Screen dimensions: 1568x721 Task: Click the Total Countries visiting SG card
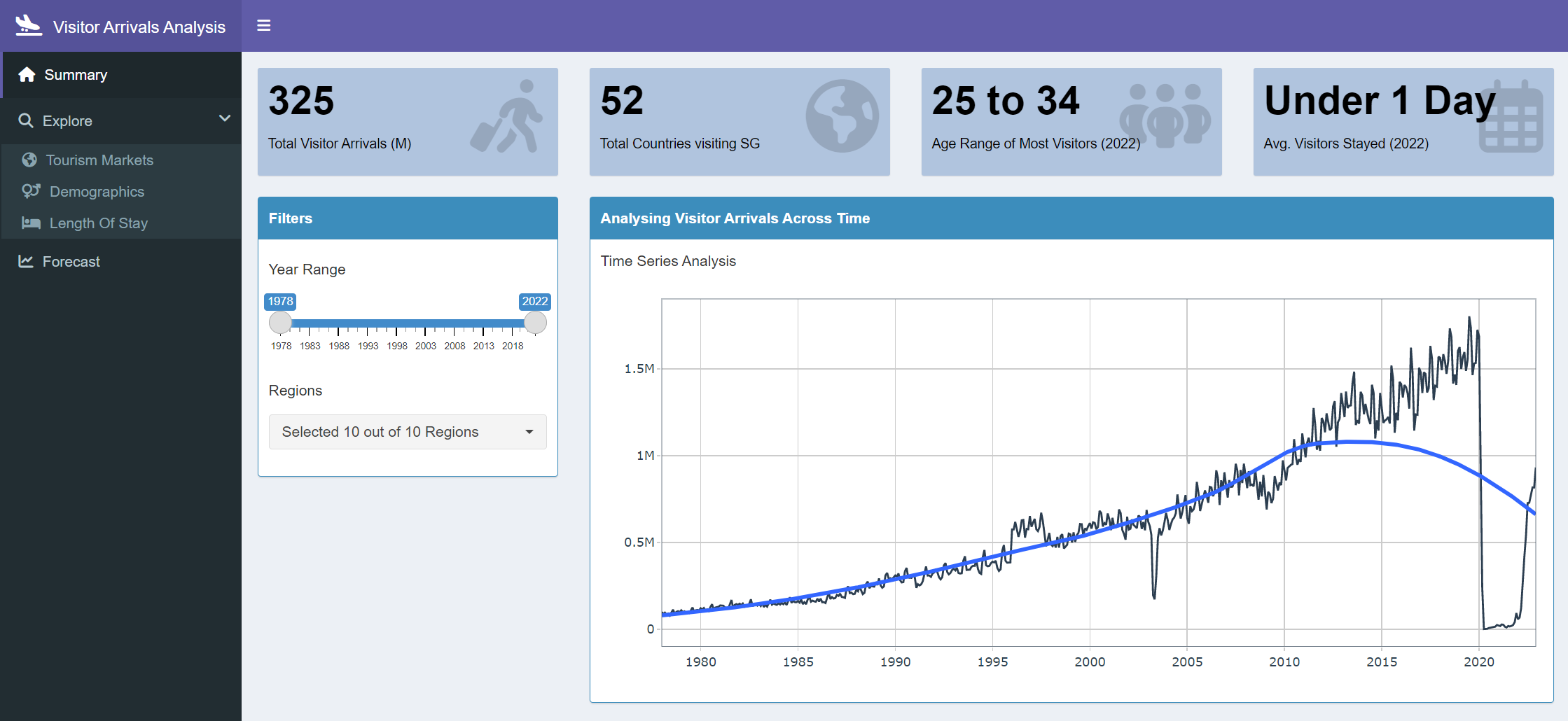tap(739, 122)
